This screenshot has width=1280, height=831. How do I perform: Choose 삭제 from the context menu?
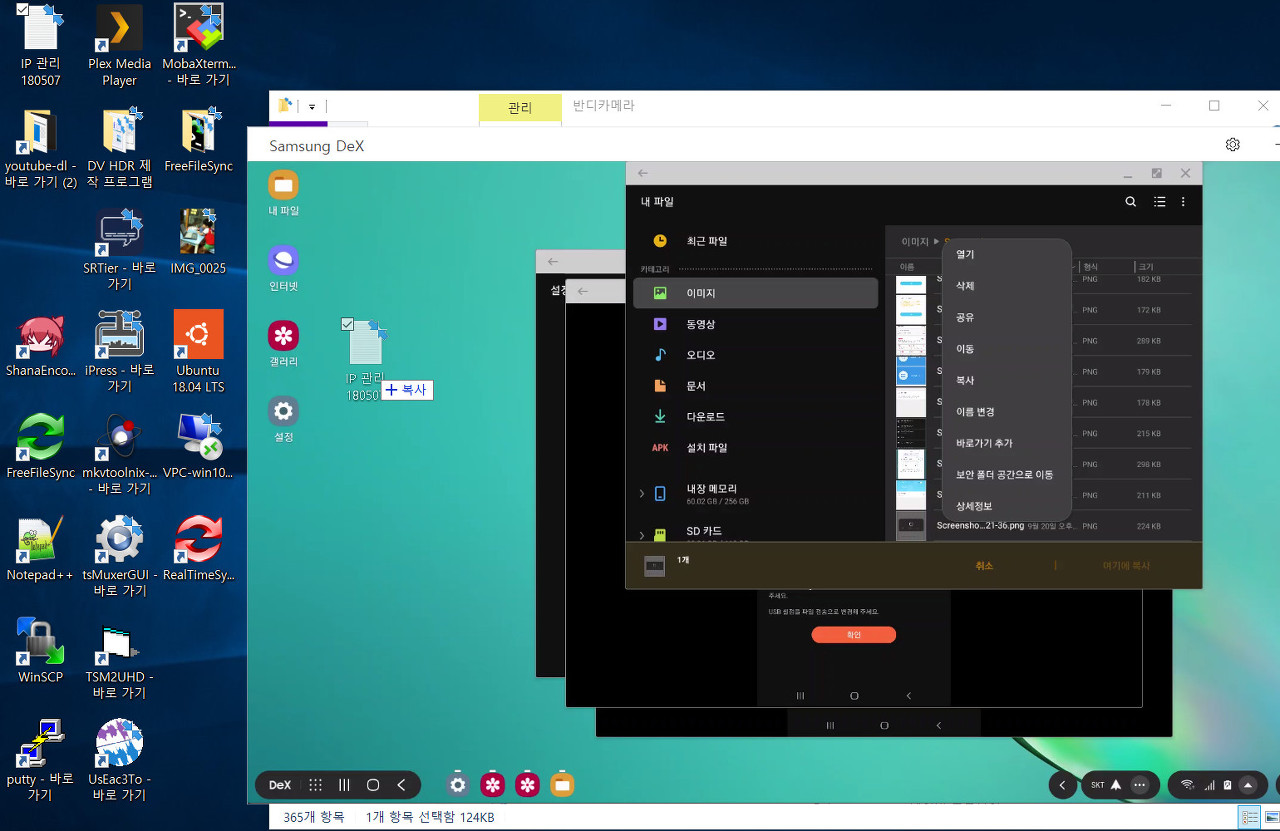point(1006,286)
